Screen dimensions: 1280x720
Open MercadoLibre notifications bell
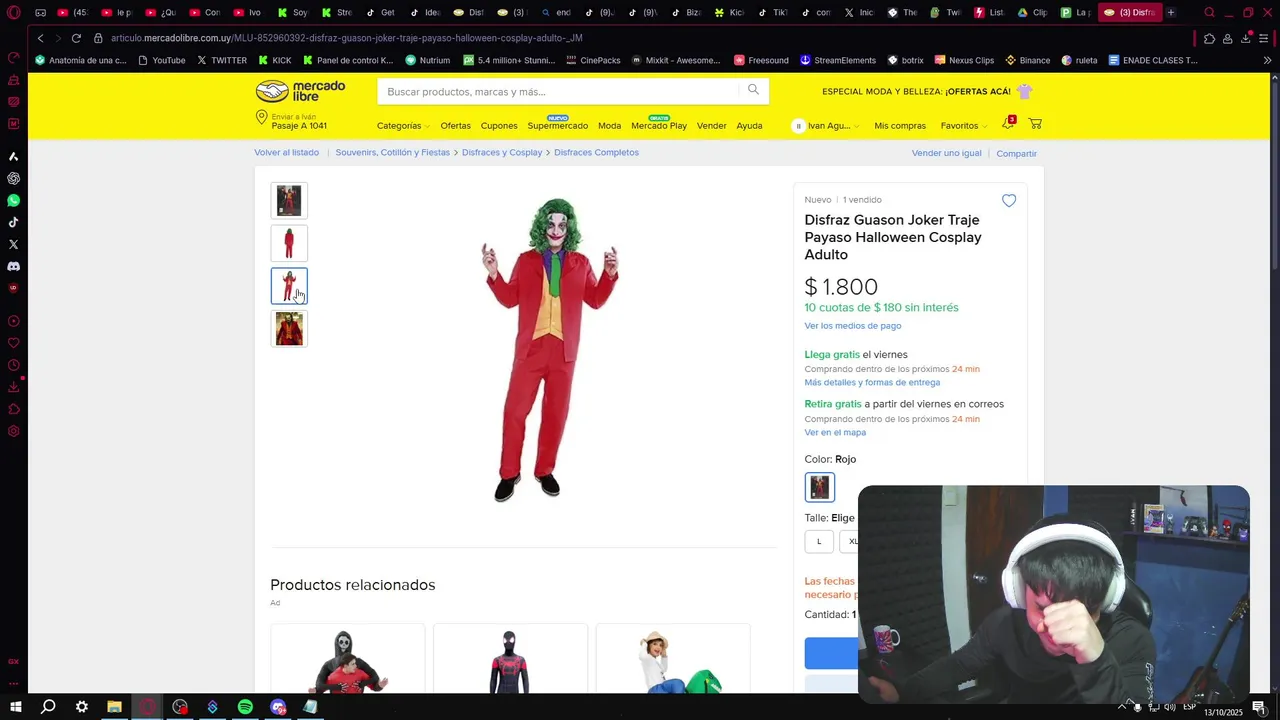point(1008,123)
